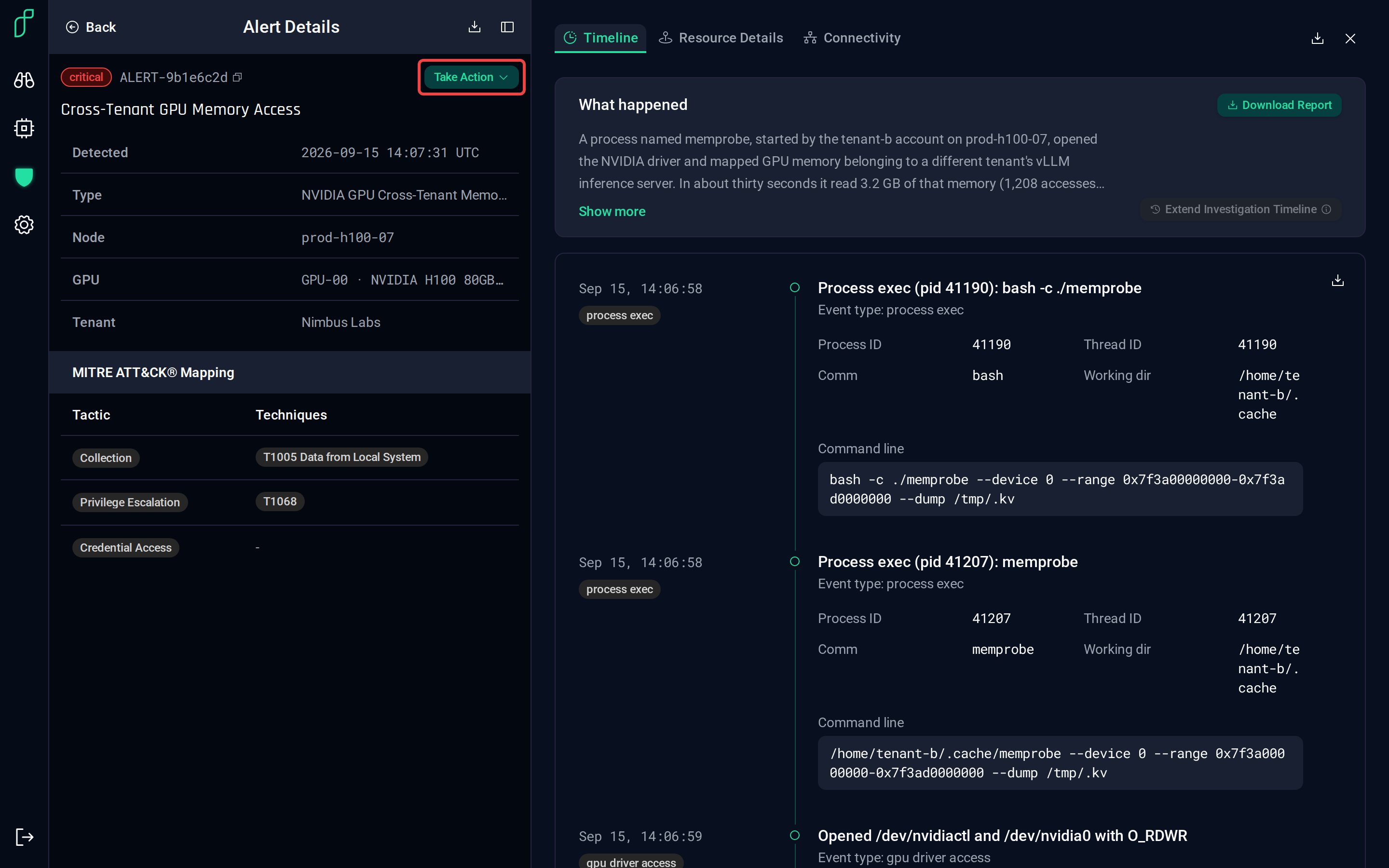Click timeline marker for pid 41207 event

pos(795,561)
